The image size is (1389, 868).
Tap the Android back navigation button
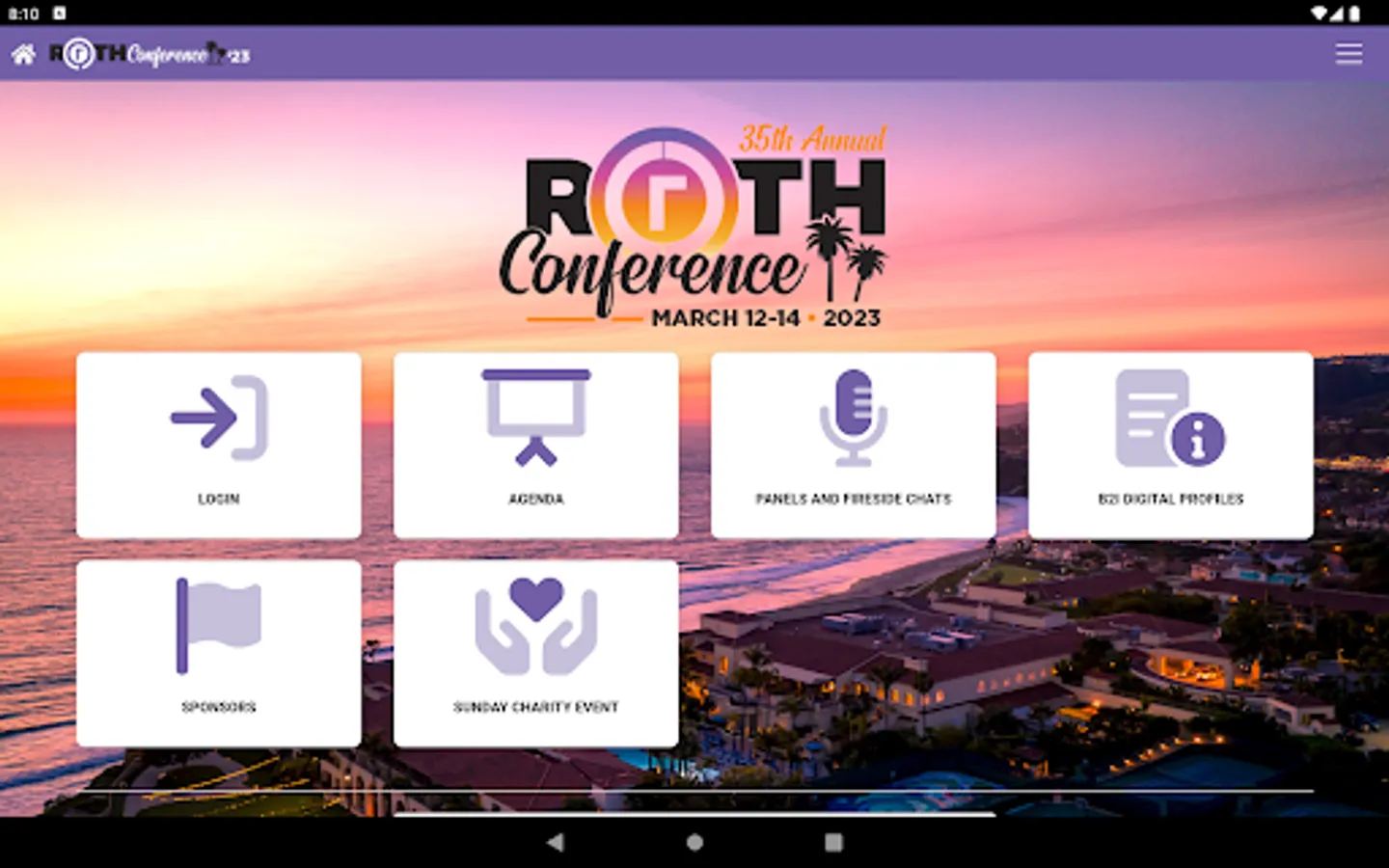pos(555,842)
